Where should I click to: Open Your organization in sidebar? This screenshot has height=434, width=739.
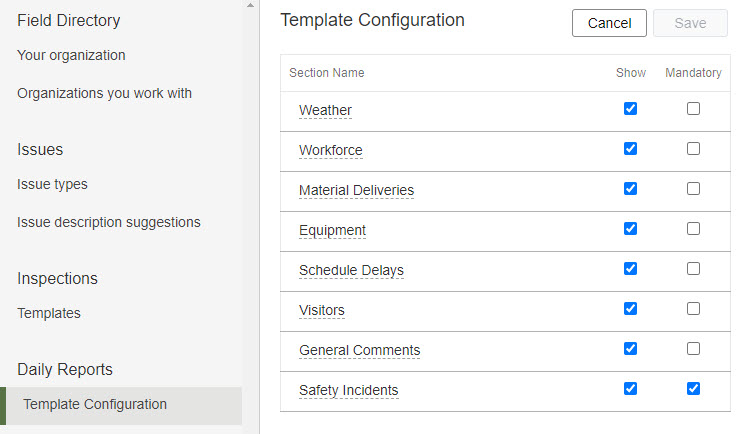click(x=71, y=55)
